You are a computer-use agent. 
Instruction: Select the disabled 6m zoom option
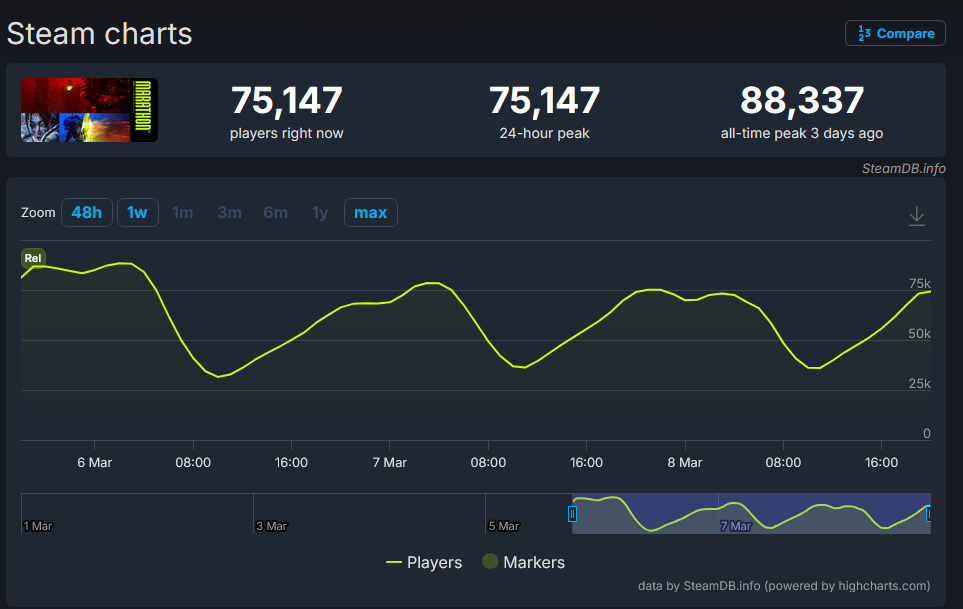(275, 212)
